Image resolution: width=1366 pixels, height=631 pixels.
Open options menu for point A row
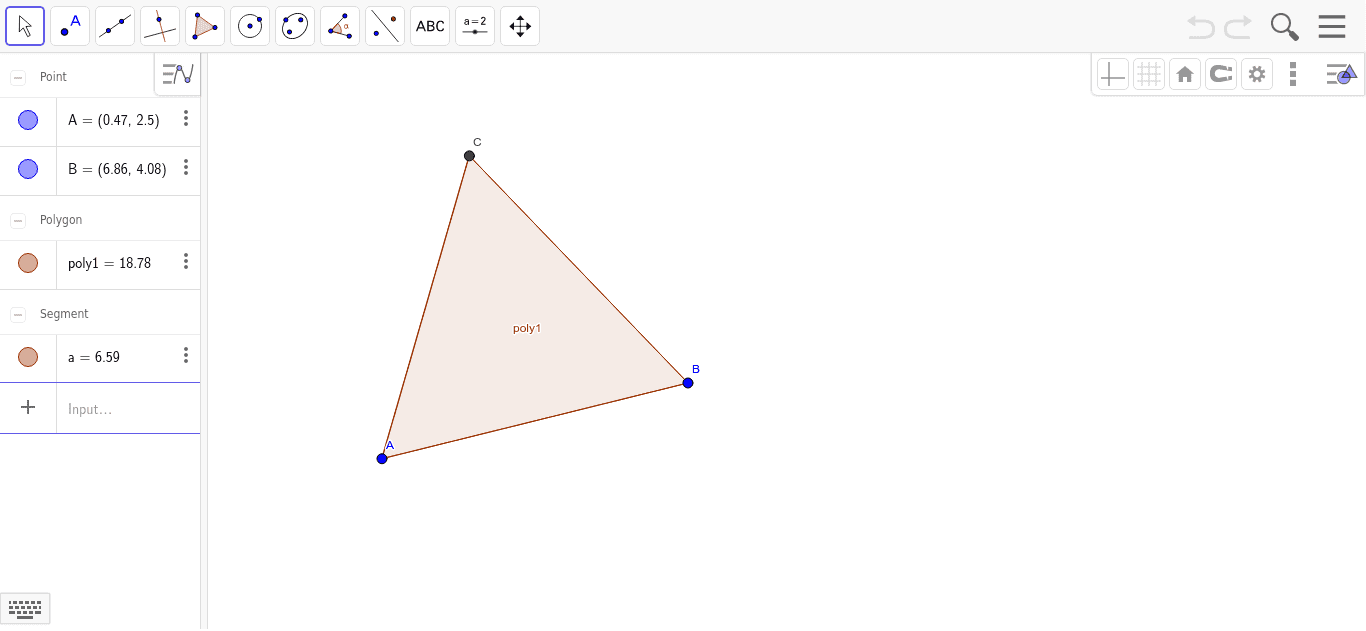click(186, 119)
